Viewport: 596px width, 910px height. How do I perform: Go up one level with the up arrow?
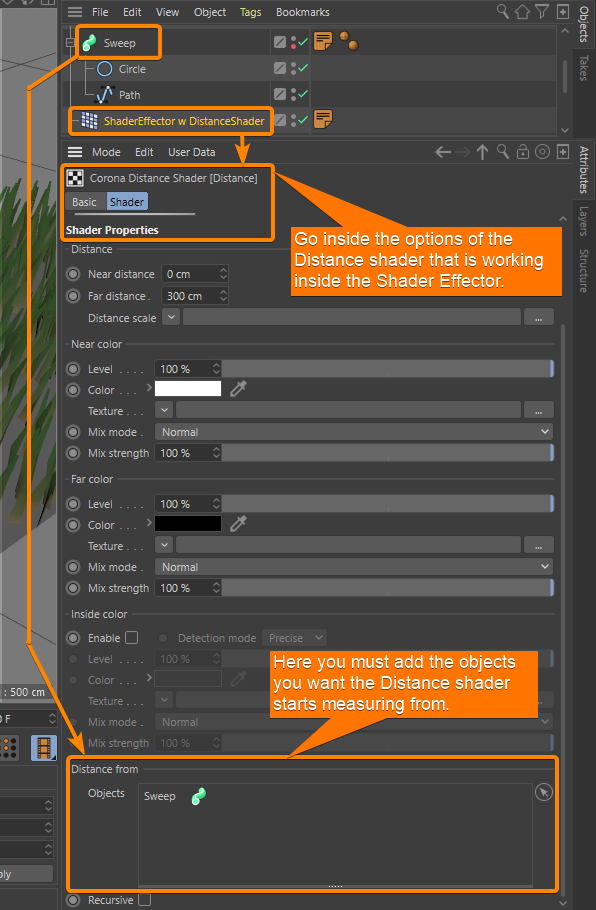pyautogui.click(x=482, y=152)
